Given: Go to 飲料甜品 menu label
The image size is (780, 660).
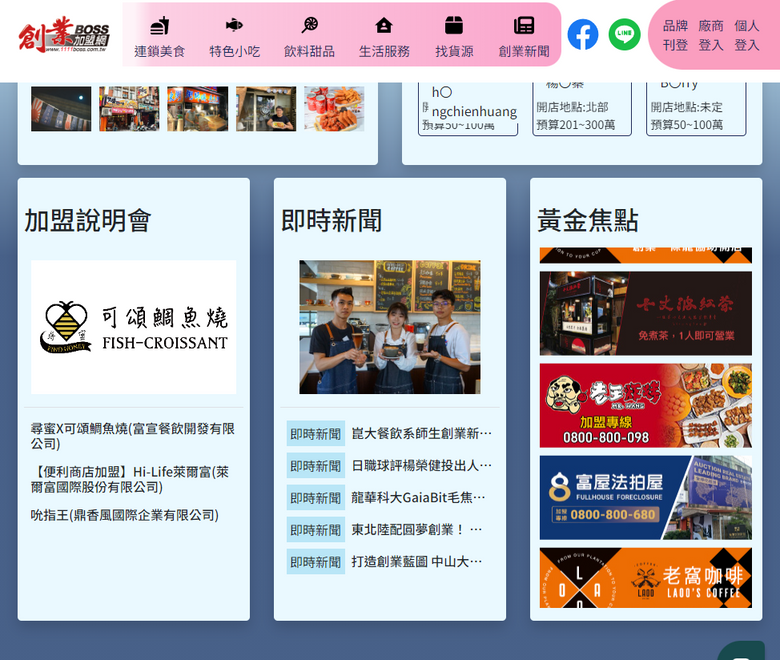Looking at the screenshot, I should [x=309, y=51].
